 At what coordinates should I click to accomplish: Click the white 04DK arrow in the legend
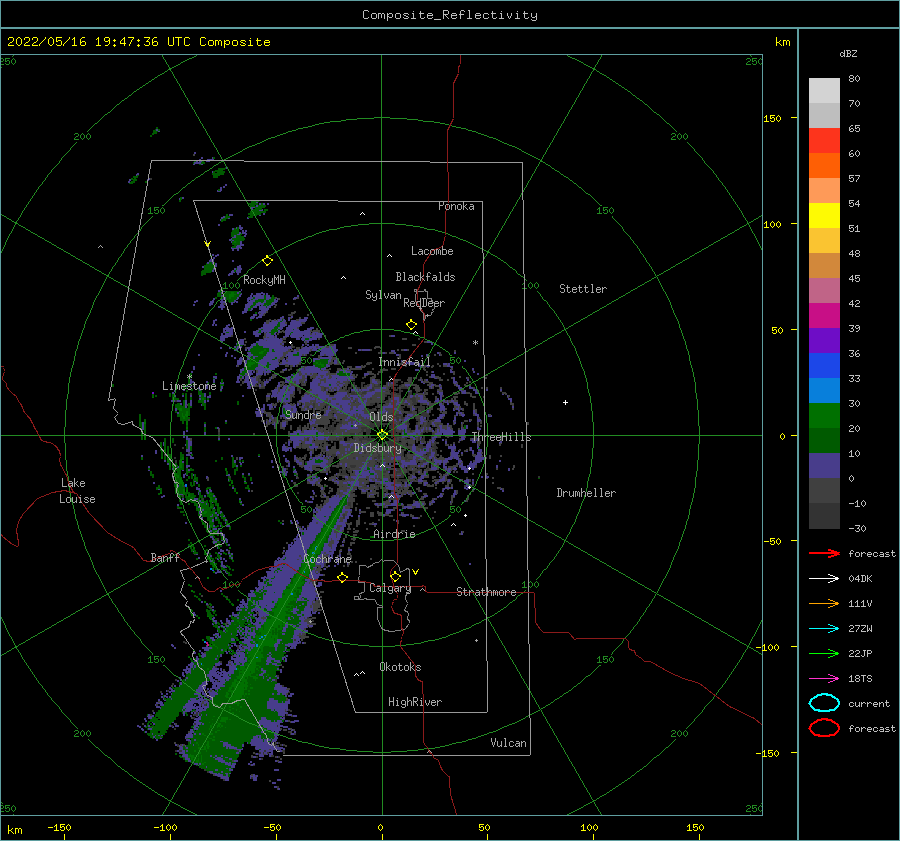(x=824, y=578)
